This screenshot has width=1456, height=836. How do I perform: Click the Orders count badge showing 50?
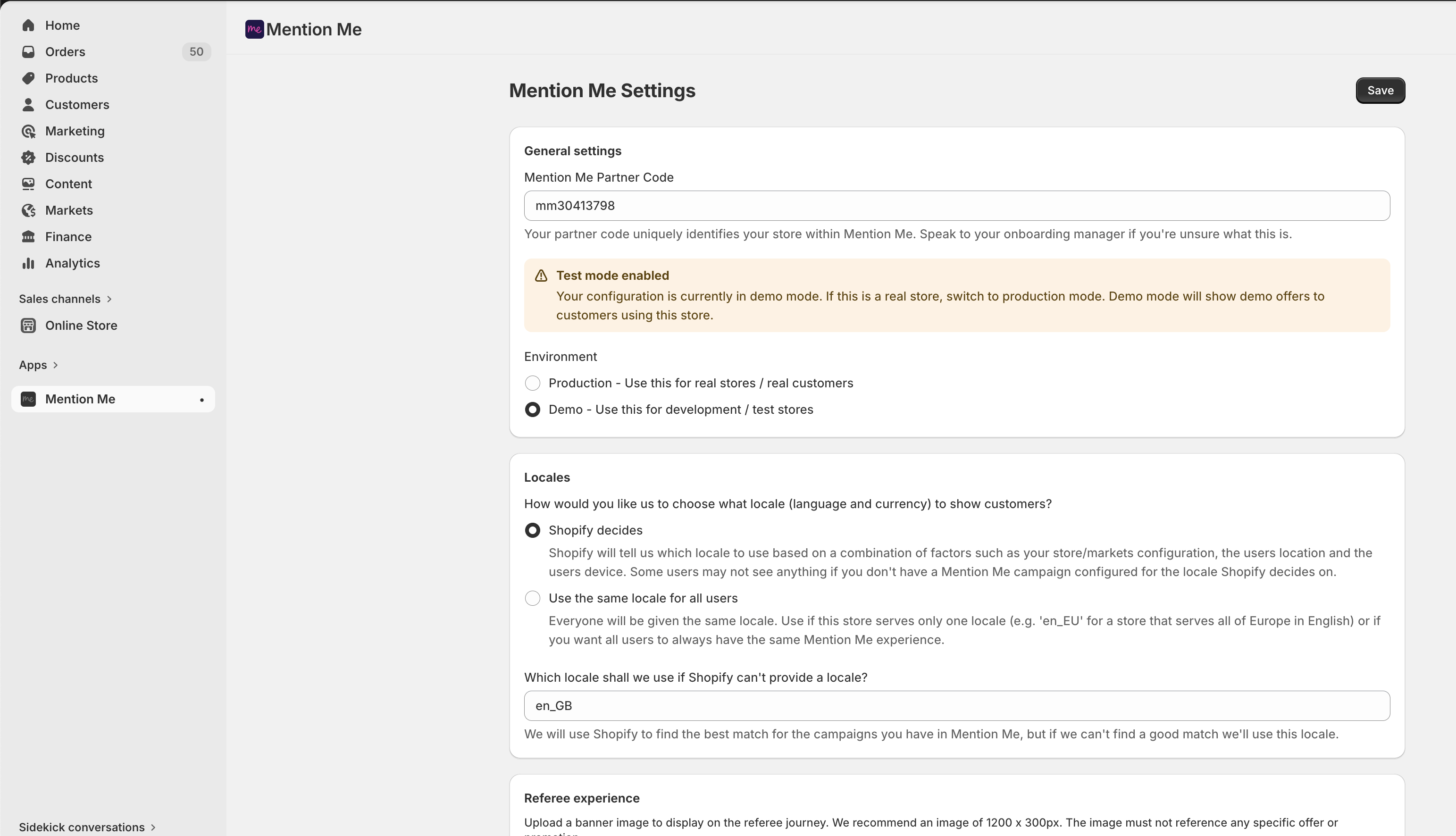click(x=196, y=52)
